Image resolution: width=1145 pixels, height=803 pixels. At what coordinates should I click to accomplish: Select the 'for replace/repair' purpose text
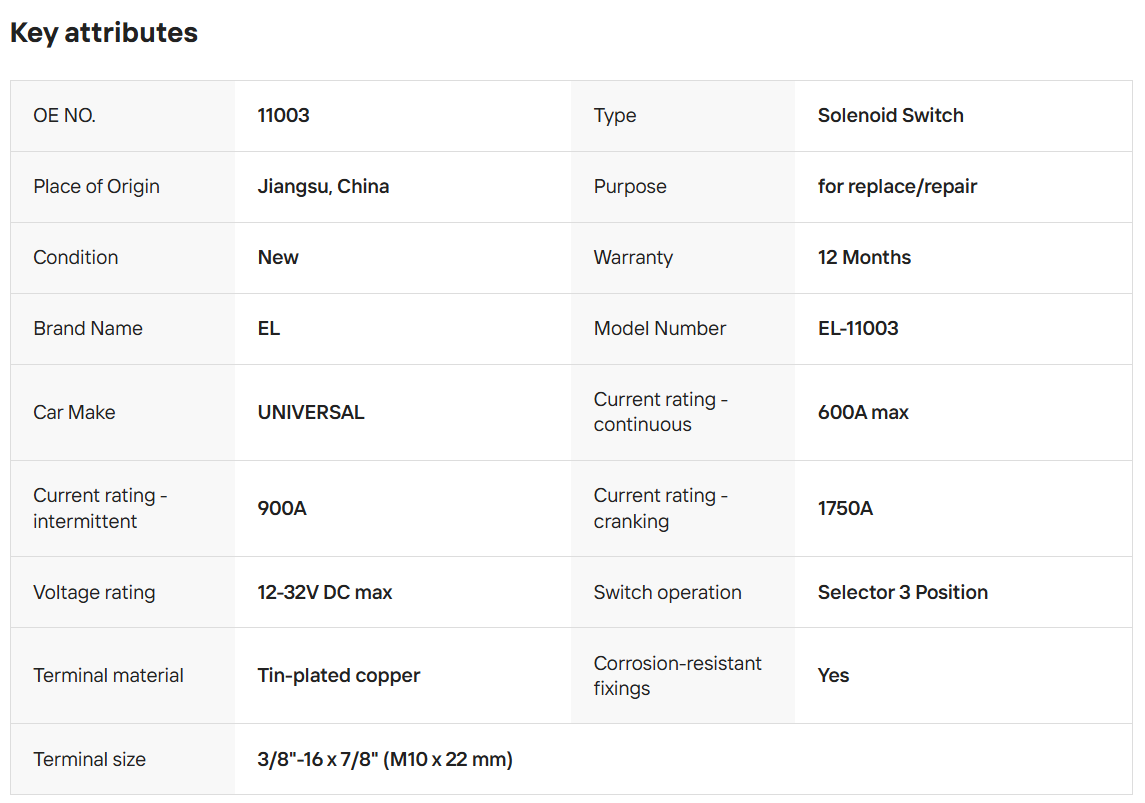pyautogui.click(x=897, y=186)
